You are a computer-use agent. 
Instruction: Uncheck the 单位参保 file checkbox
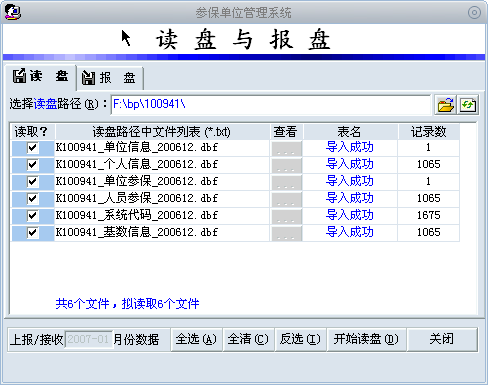click(33, 182)
